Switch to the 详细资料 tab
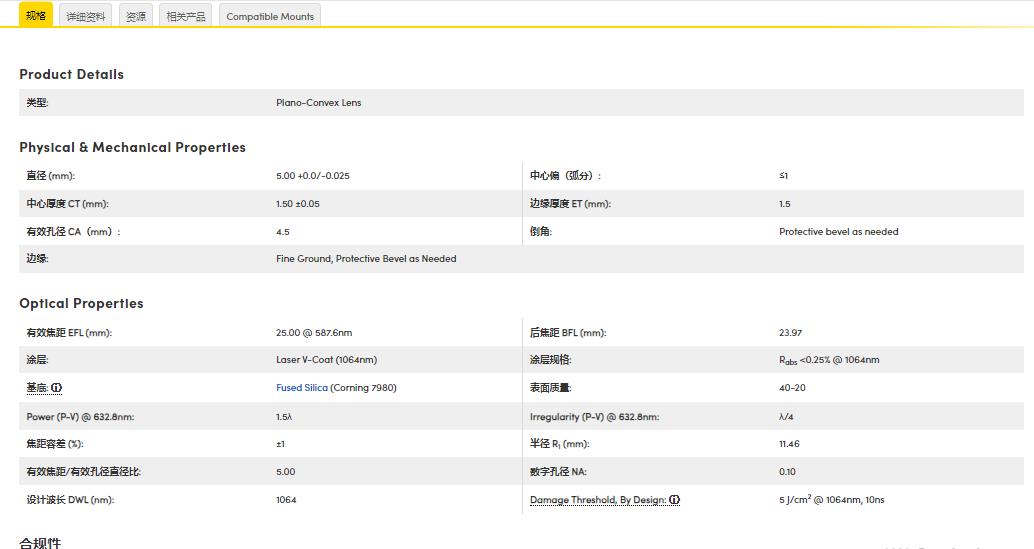 click(x=86, y=17)
